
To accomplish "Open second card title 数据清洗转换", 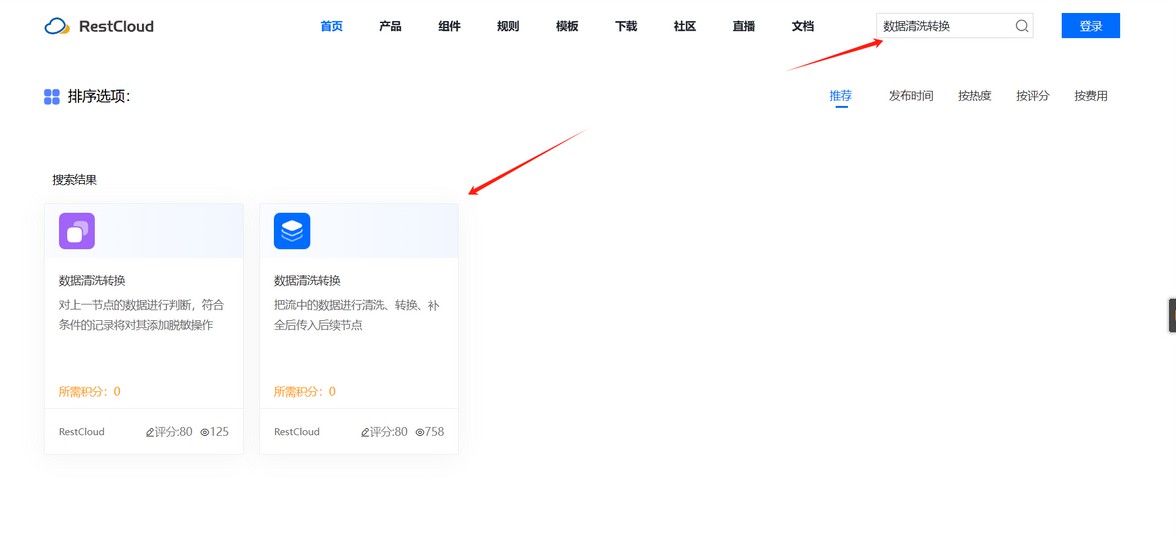I will pos(307,280).
